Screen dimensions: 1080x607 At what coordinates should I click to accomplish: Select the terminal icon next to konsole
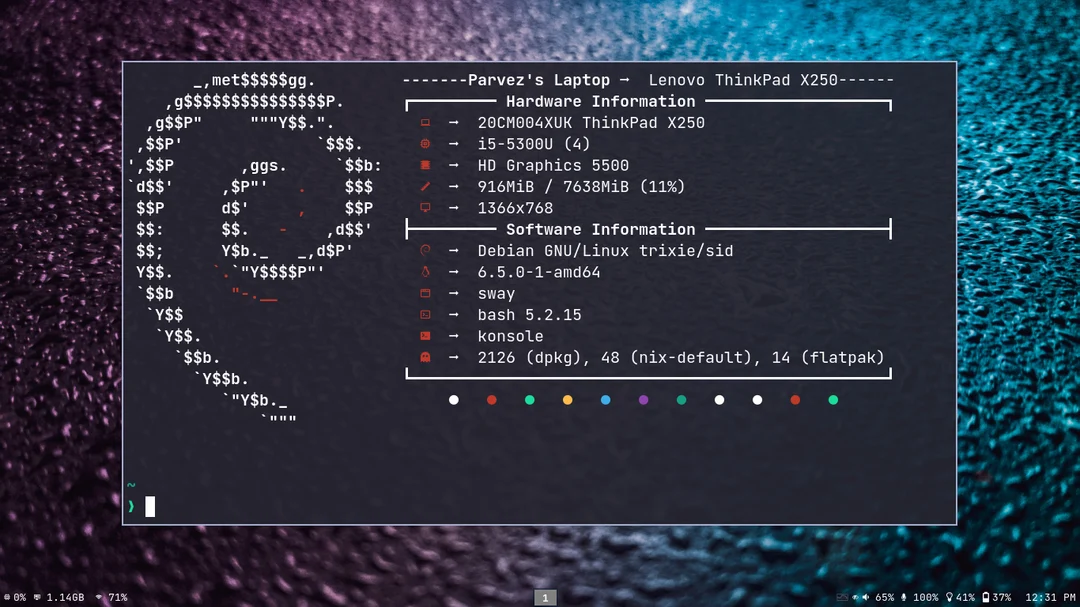[425, 336]
